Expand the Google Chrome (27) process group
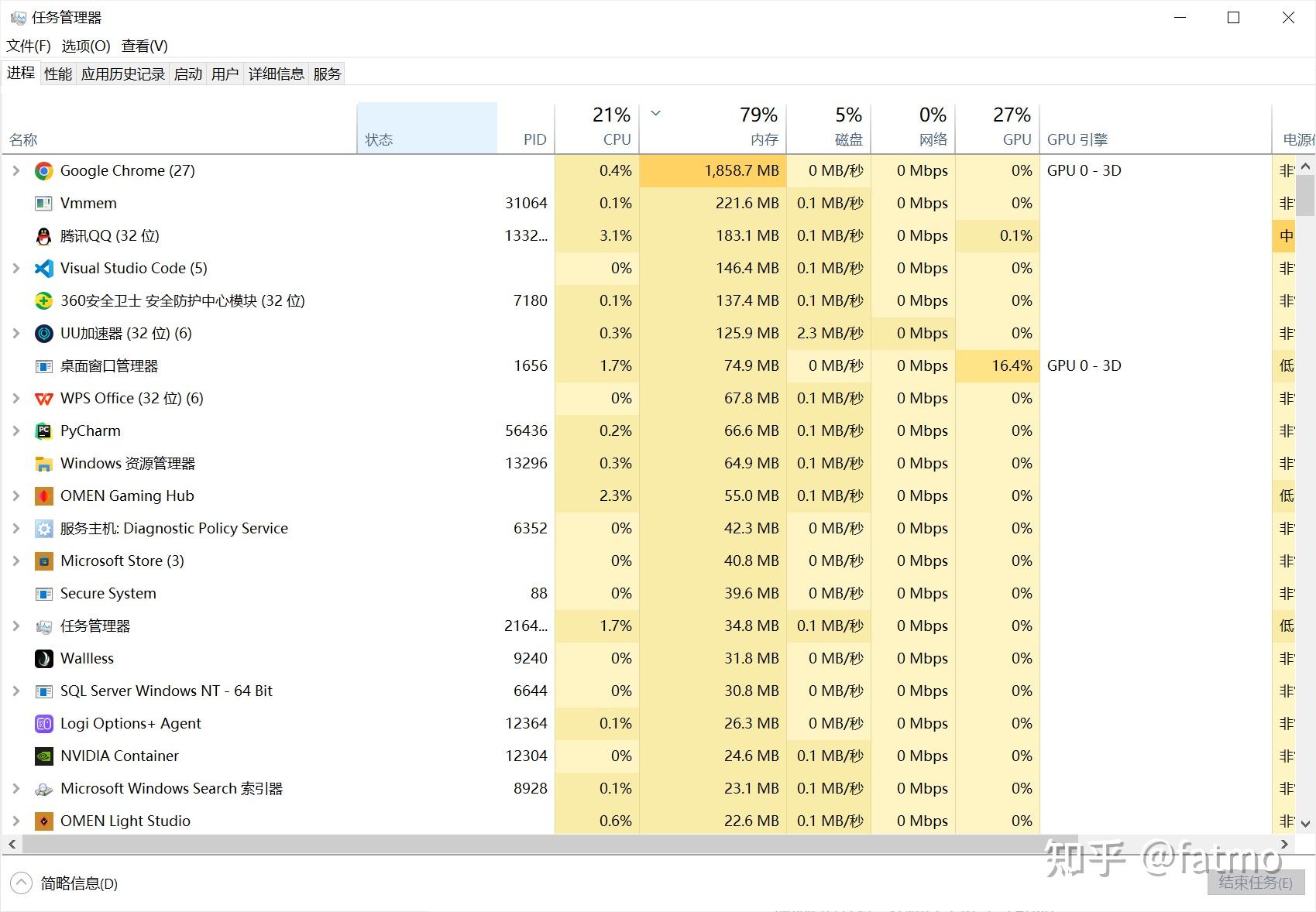 16,170
